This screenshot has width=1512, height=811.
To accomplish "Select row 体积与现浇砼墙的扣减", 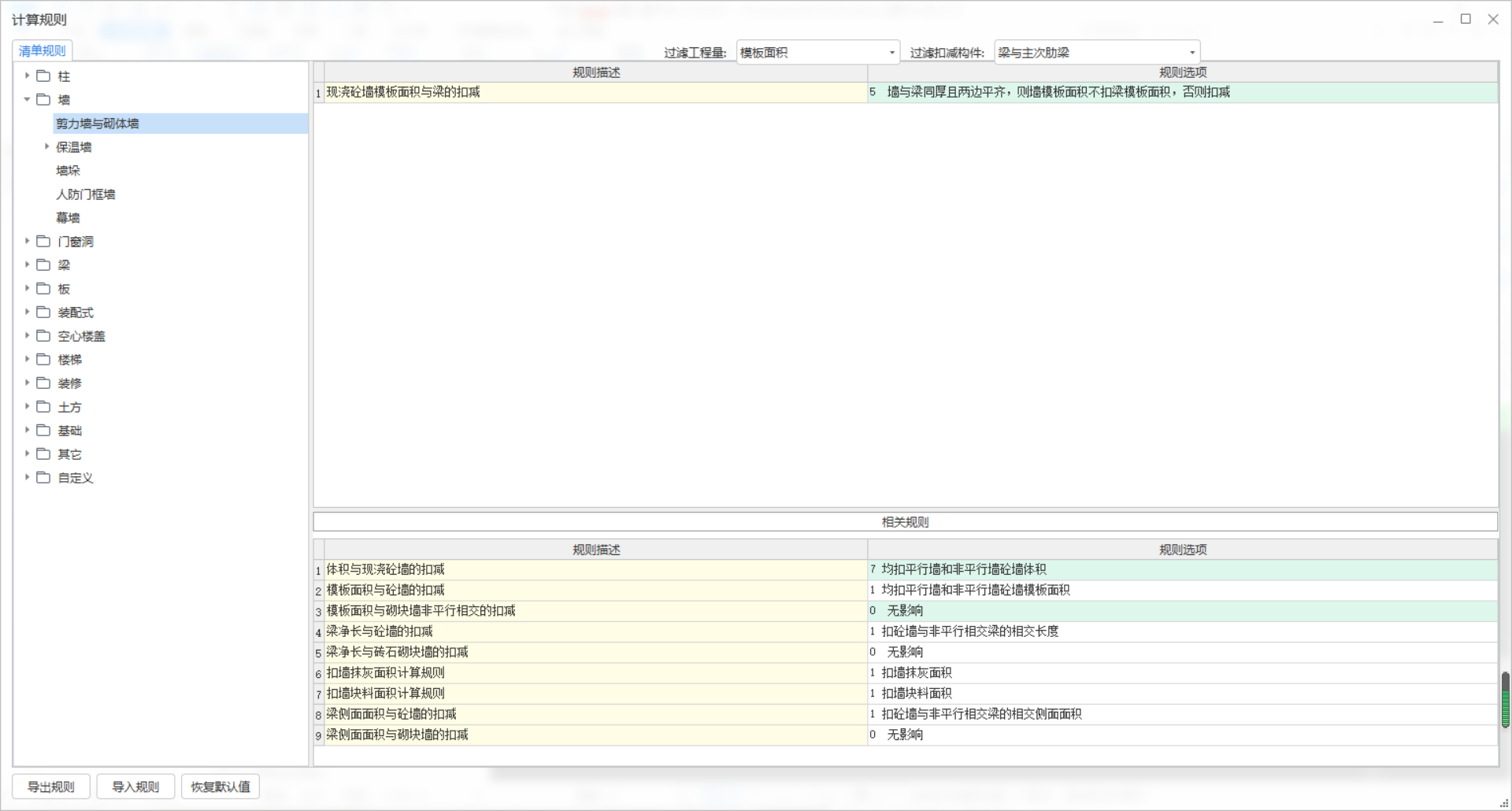I will [x=595, y=569].
